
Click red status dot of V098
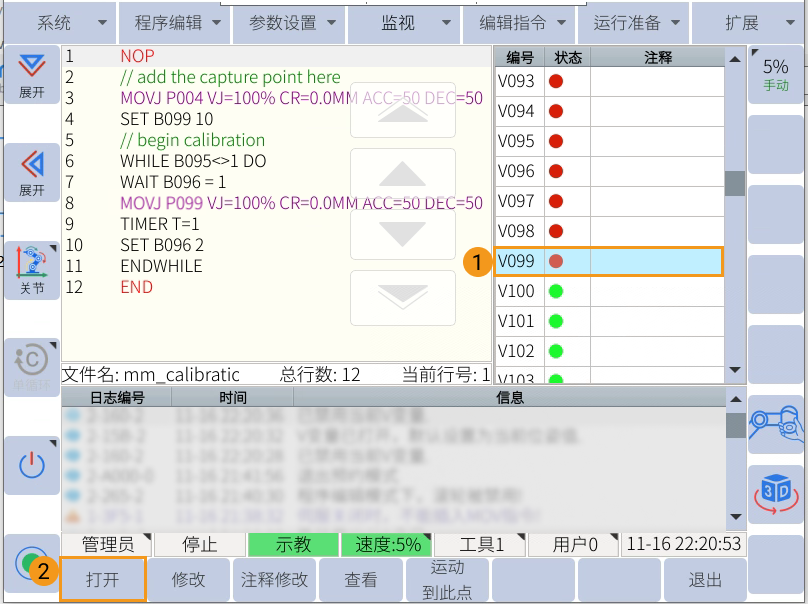point(556,231)
